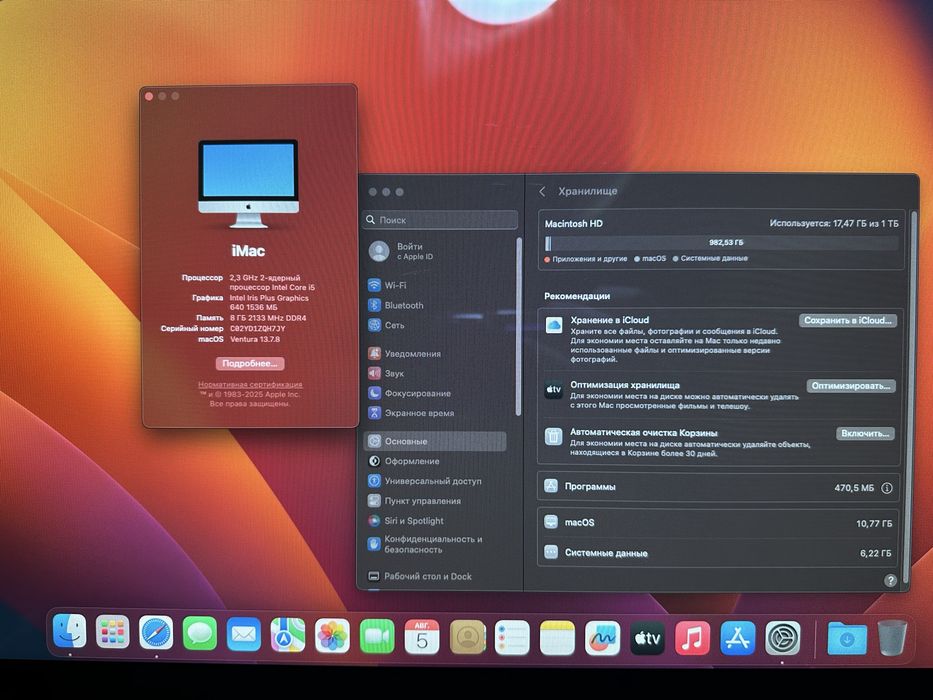Open the help question mark button
The width and height of the screenshot is (933, 700).
tap(890, 580)
